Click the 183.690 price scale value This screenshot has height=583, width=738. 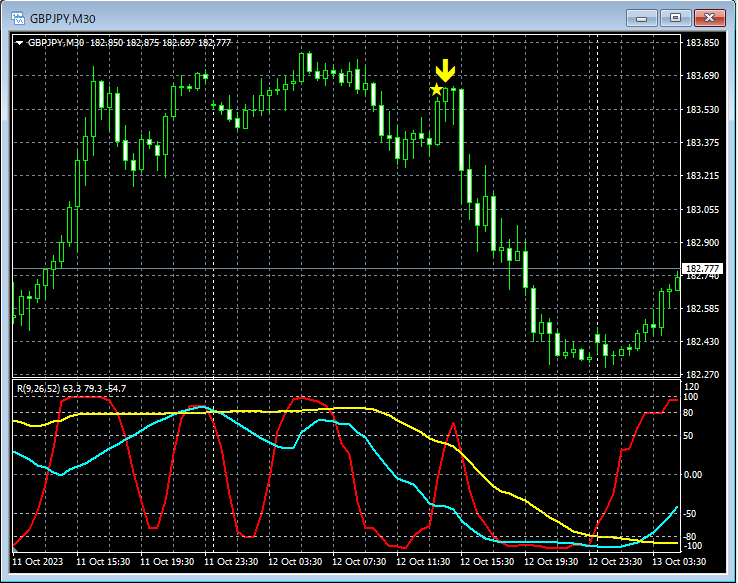click(702, 76)
